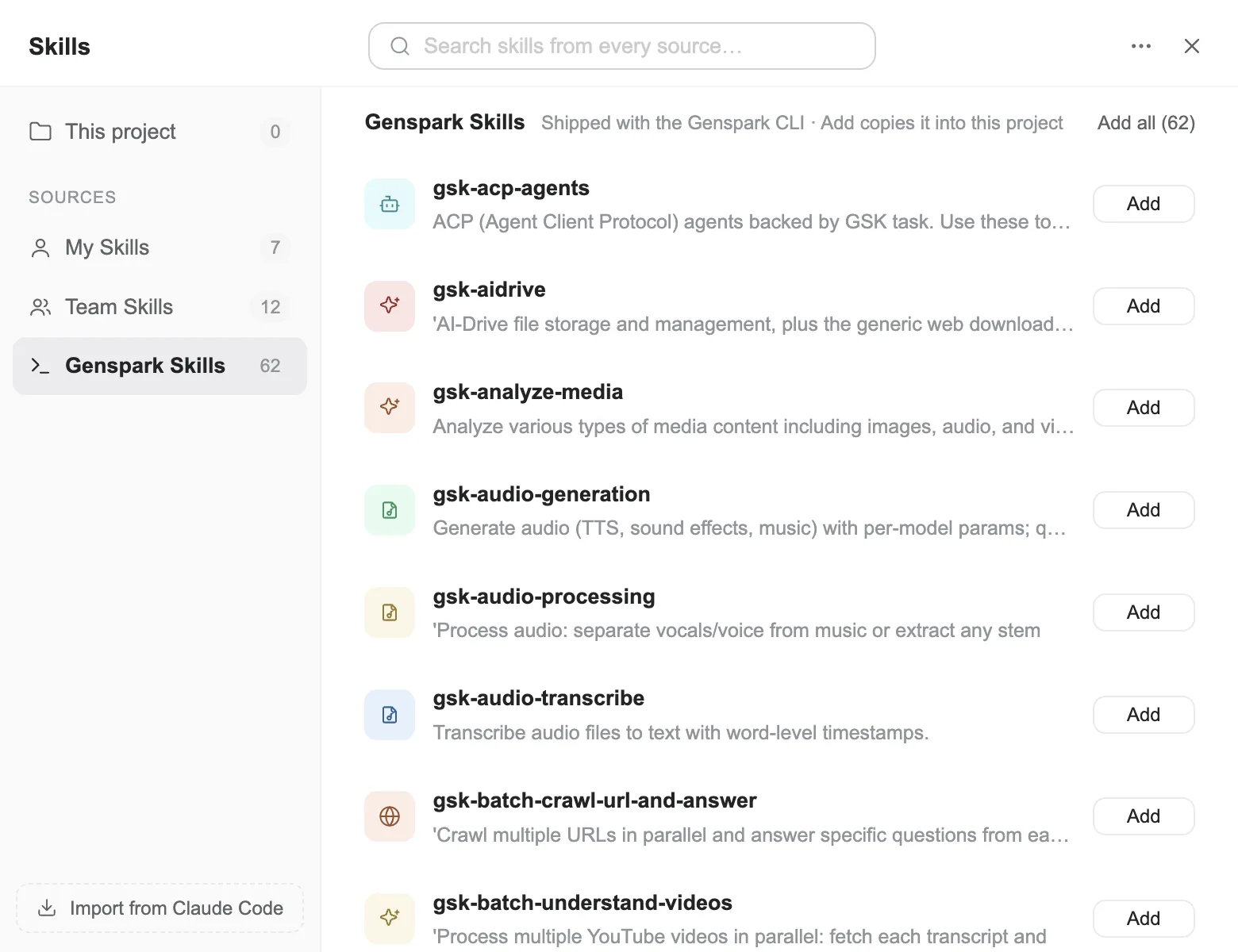The width and height of the screenshot is (1238, 952).
Task: Click the gsk-acp-agents robot icon
Action: tap(390, 204)
